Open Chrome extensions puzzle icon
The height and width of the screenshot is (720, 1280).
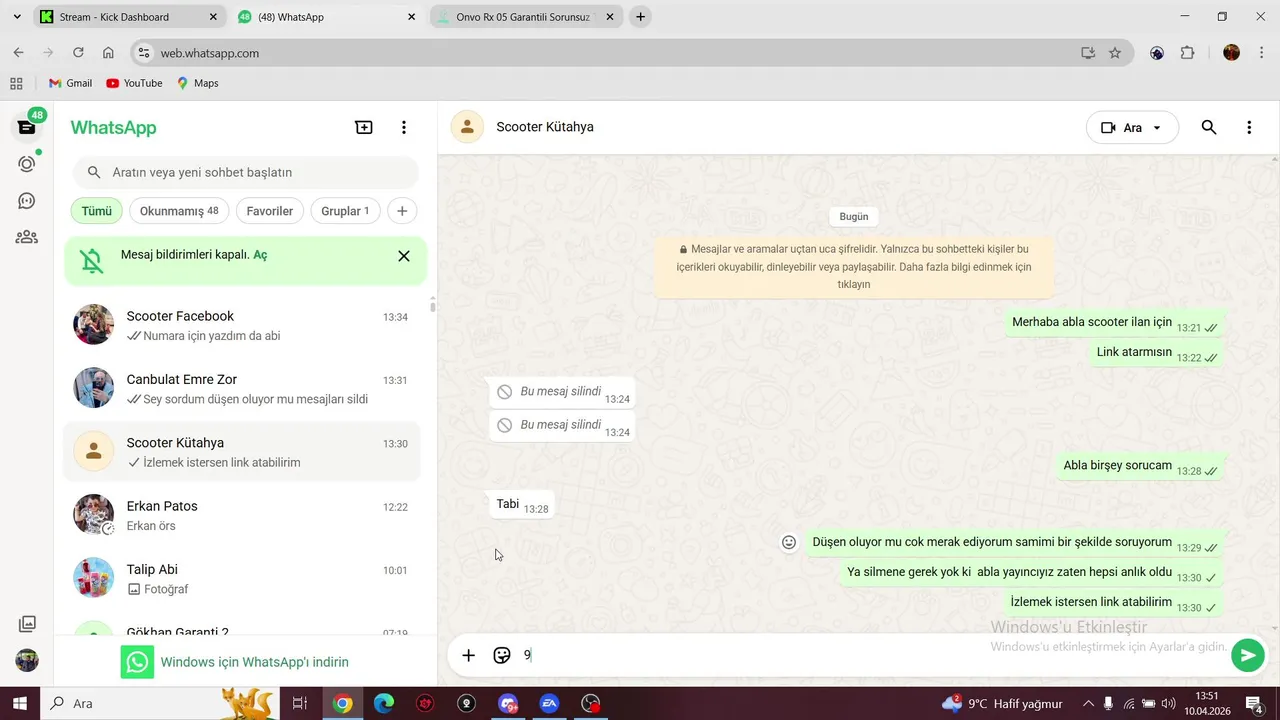[1188, 53]
